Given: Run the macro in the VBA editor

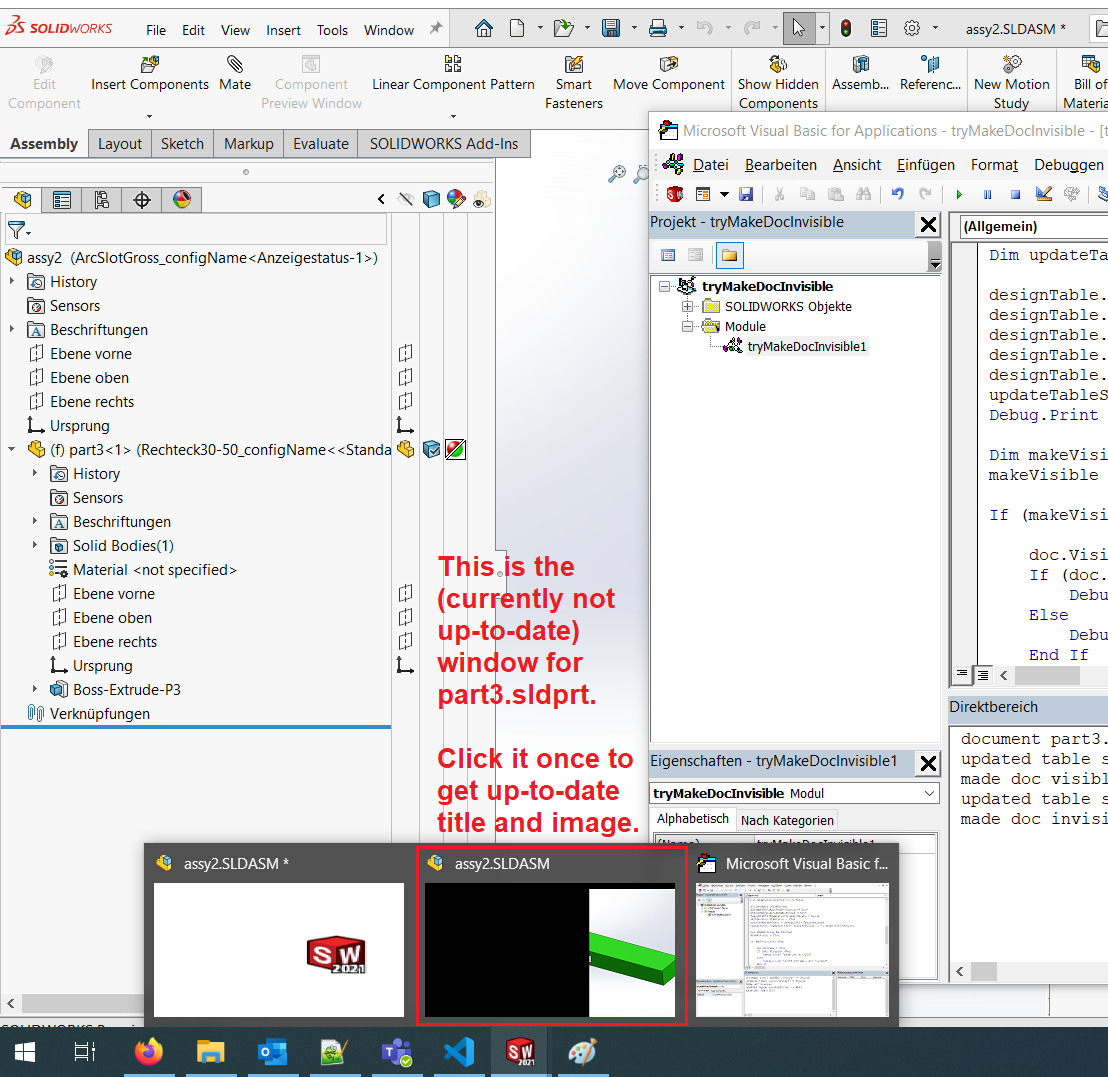Looking at the screenshot, I should (959, 194).
